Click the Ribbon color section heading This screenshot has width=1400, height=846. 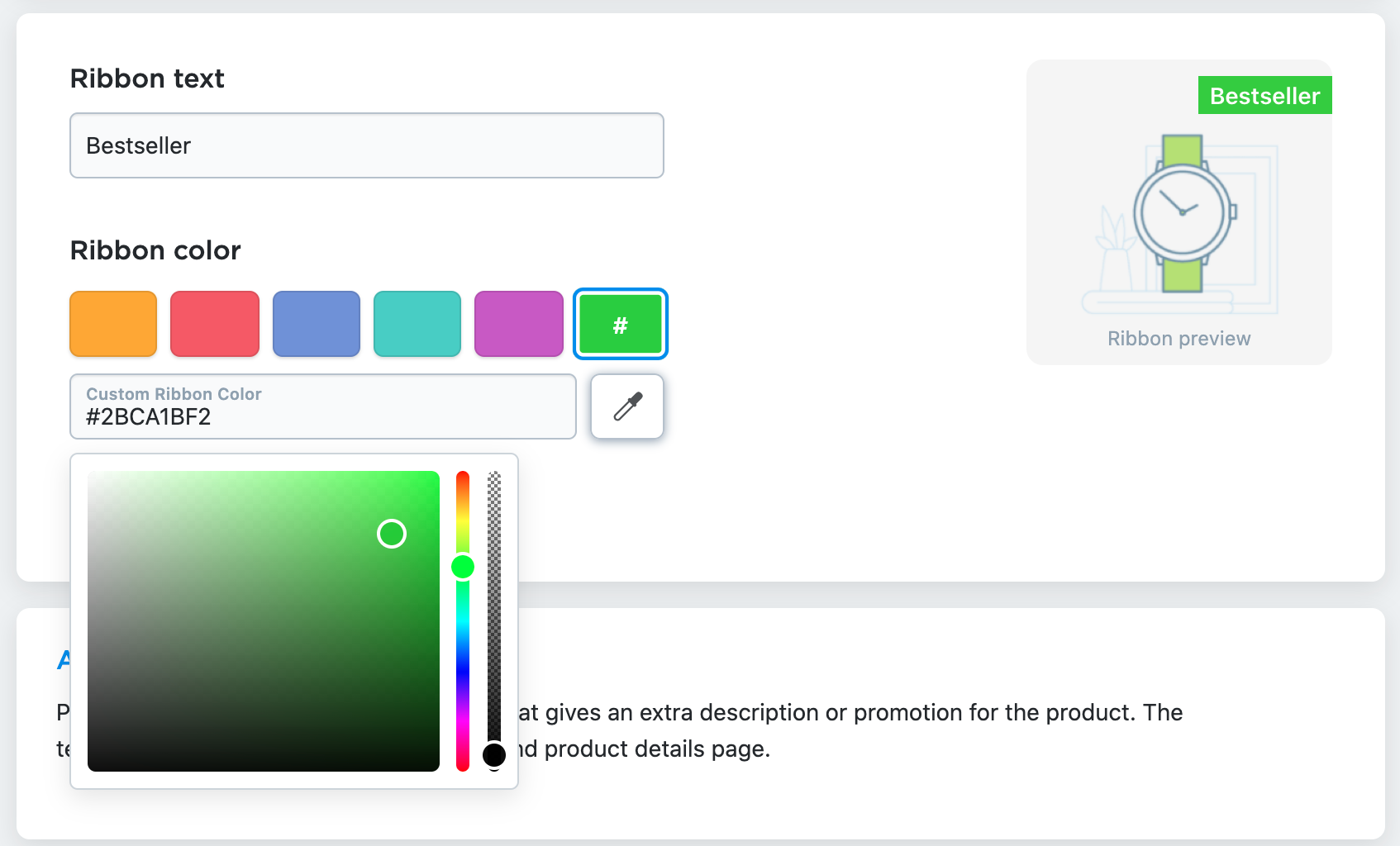tap(155, 250)
